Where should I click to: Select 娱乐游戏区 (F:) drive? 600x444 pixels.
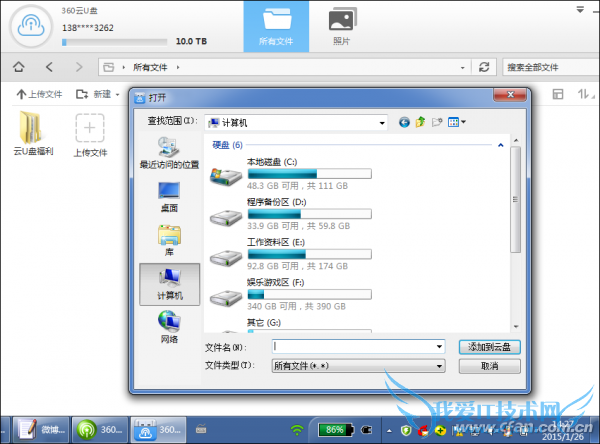(291, 294)
